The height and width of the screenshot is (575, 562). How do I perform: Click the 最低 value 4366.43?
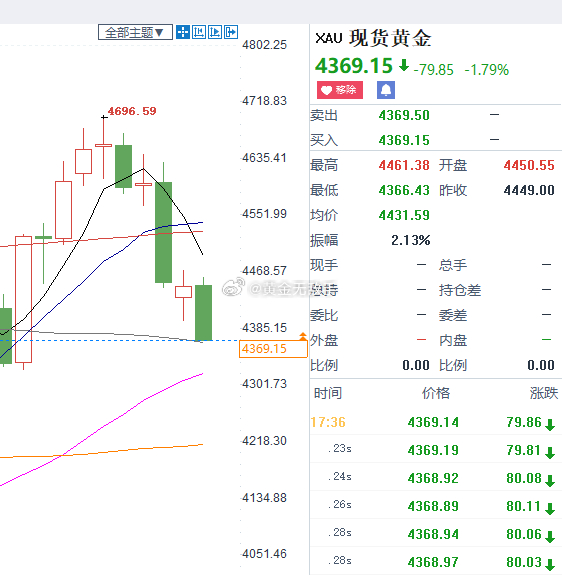(x=404, y=190)
